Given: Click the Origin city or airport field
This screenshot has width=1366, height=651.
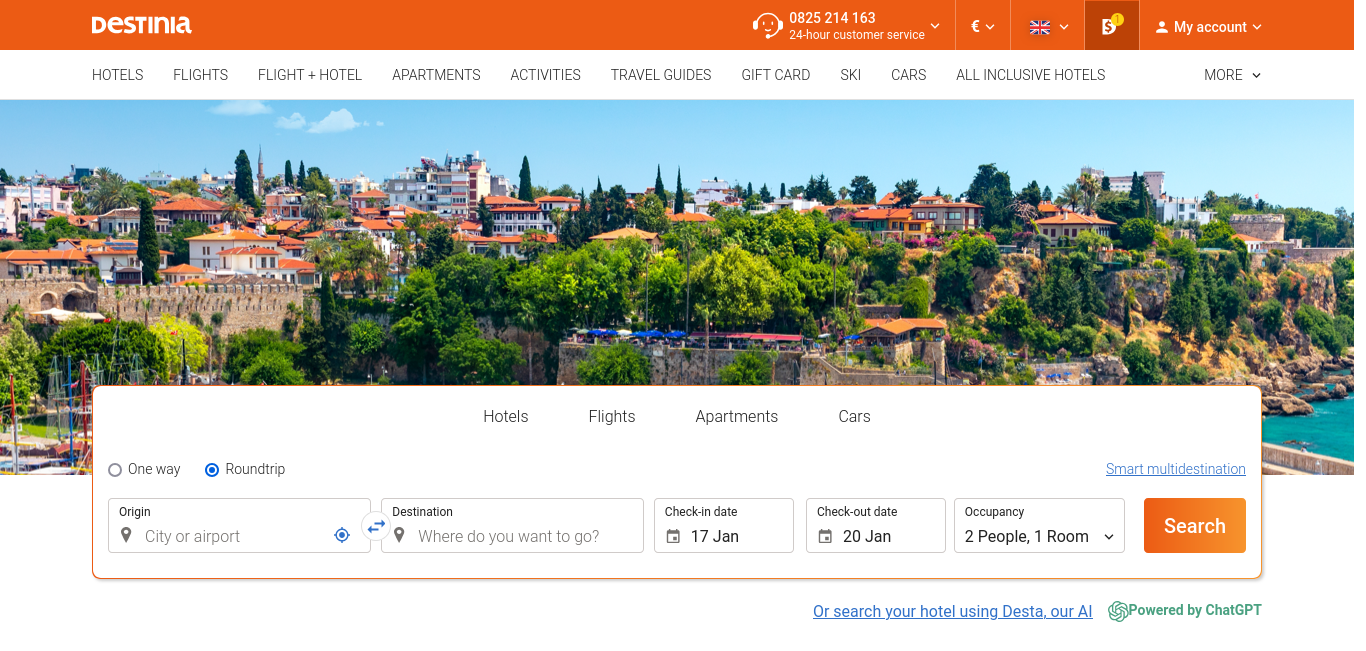Looking at the screenshot, I should click(239, 526).
